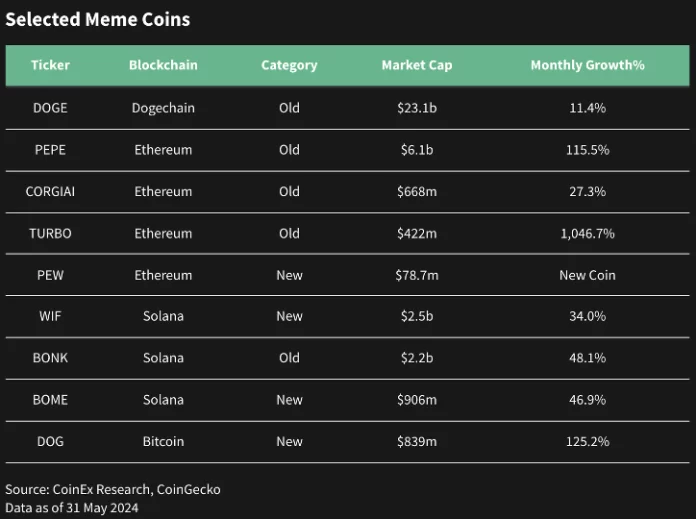This screenshot has height=519, width=696.
Task: Click the Monthly Growth% column header
Action: pos(587,65)
